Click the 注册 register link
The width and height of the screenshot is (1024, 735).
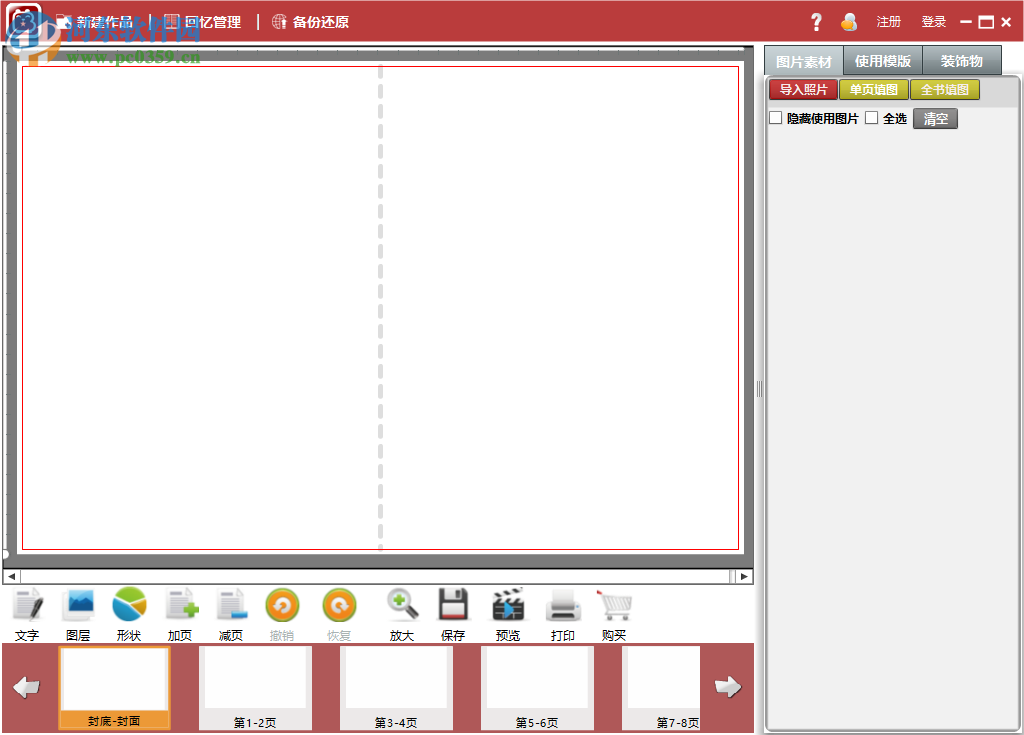[x=889, y=22]
